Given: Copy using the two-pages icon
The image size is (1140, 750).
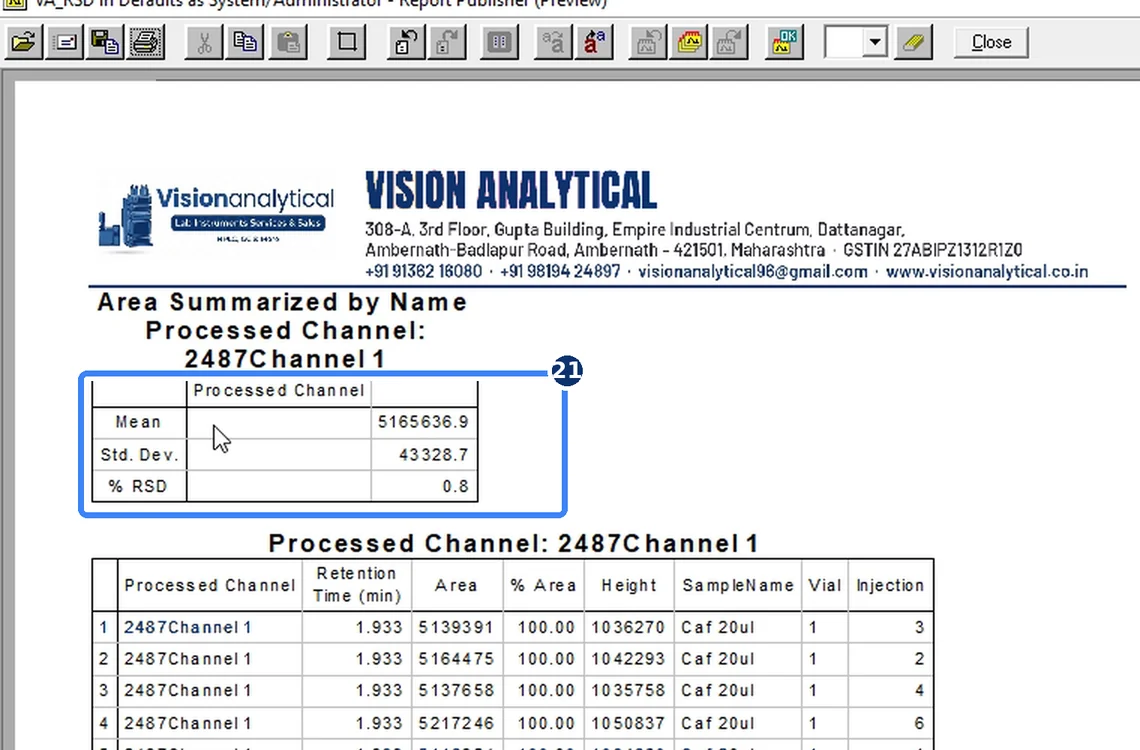Looking at the screenshot, I should (x=245, y=42).
